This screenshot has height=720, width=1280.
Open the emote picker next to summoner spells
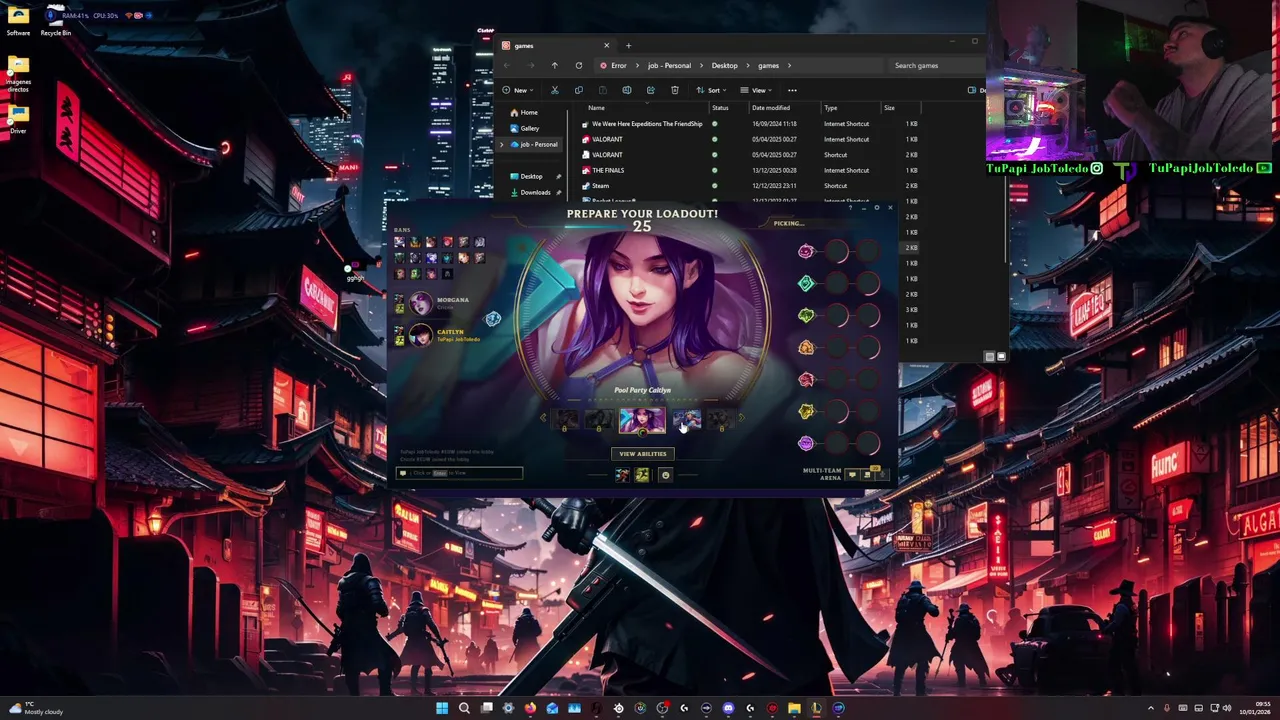[666, 475]
